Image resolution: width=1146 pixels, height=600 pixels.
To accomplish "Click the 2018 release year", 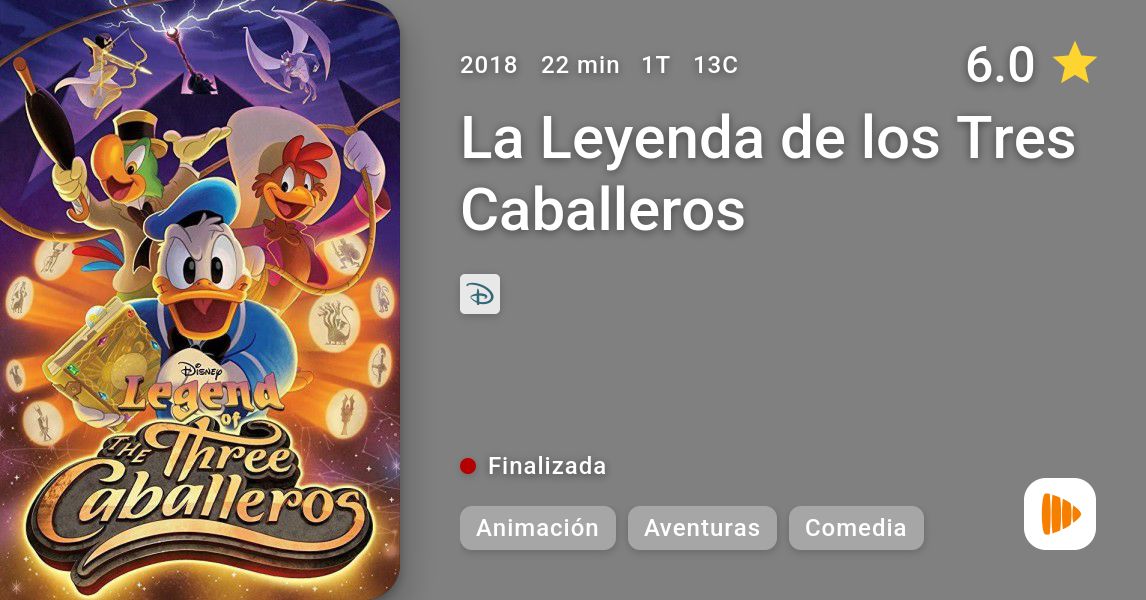I will tap(489, 65).
